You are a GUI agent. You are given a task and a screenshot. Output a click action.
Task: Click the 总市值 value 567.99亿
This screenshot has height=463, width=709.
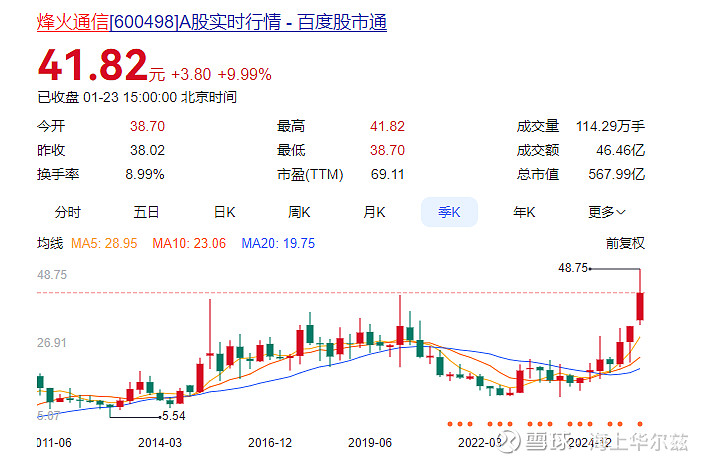point(617,174)
